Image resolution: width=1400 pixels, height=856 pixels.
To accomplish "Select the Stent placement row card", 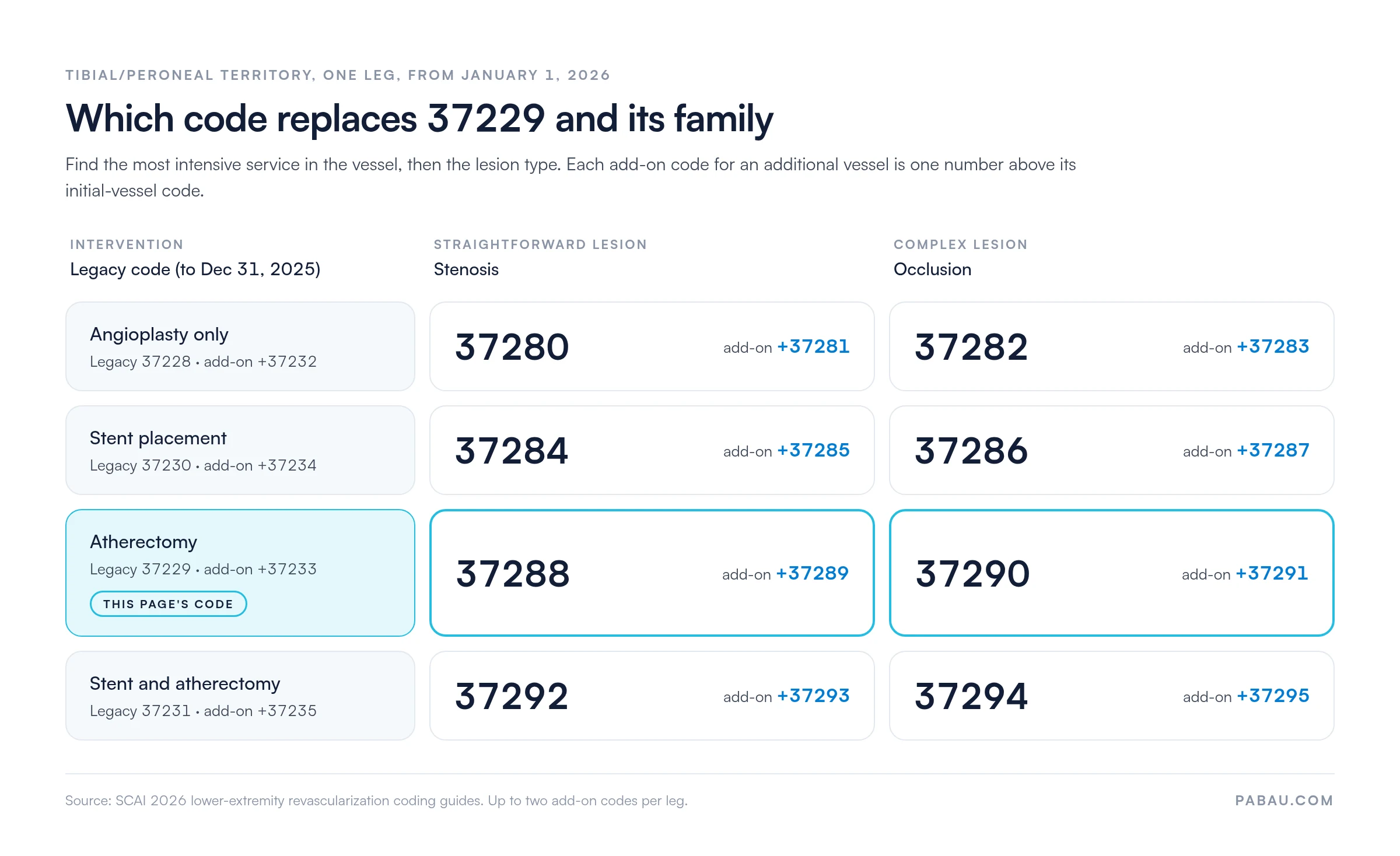I will pos(240,450).
